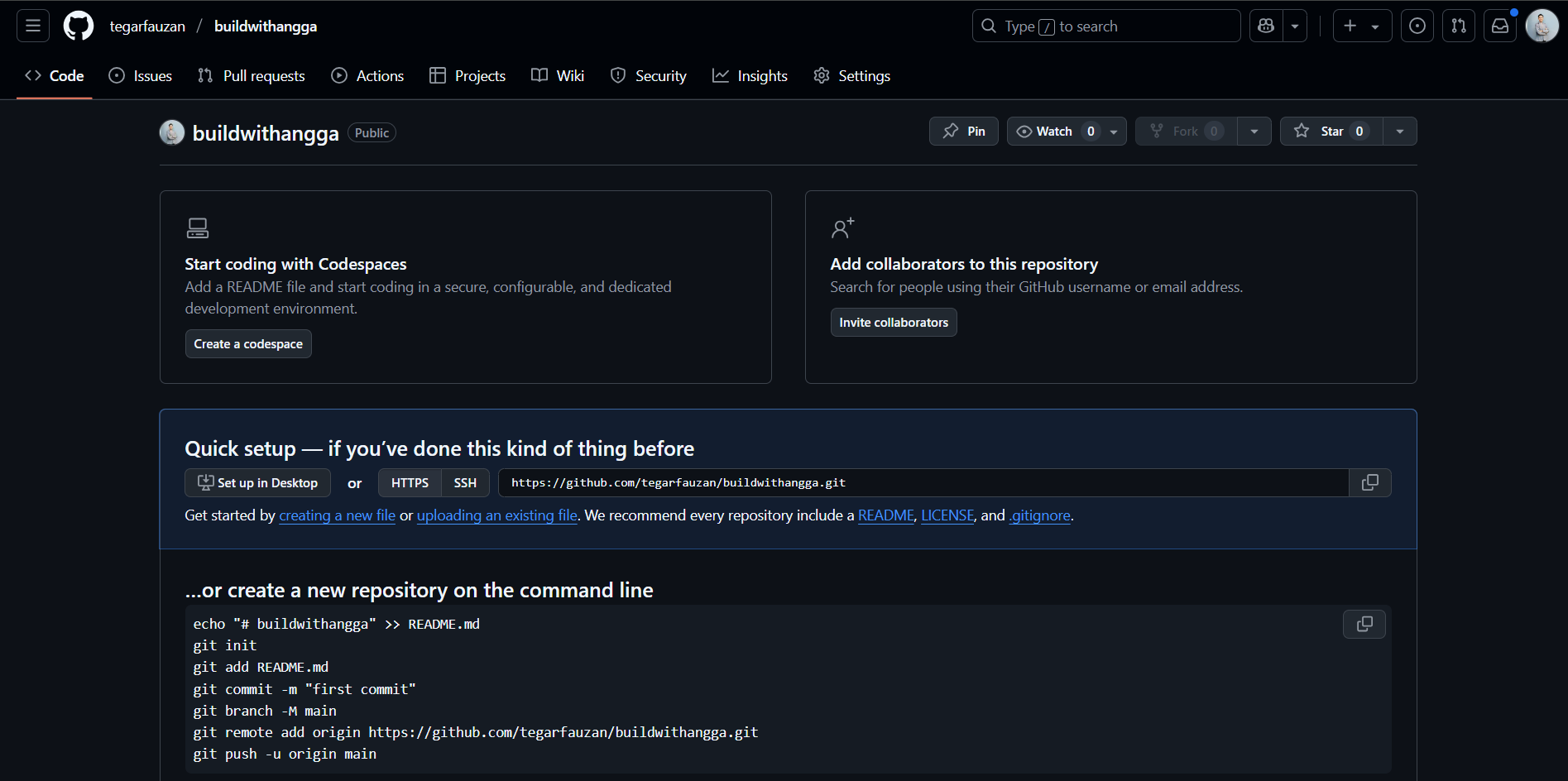
Task: Click the Star count badge 0
Action: pyautogui.click(x=1359, y=132)
